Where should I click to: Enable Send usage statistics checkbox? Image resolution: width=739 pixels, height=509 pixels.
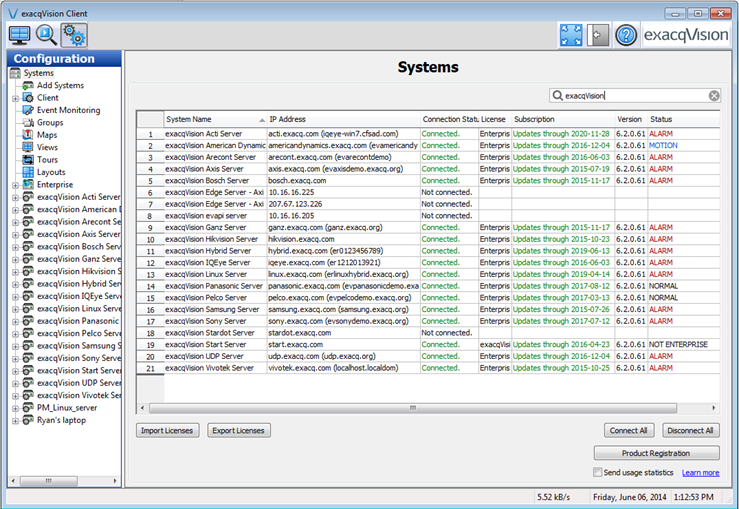coord(598,472)
